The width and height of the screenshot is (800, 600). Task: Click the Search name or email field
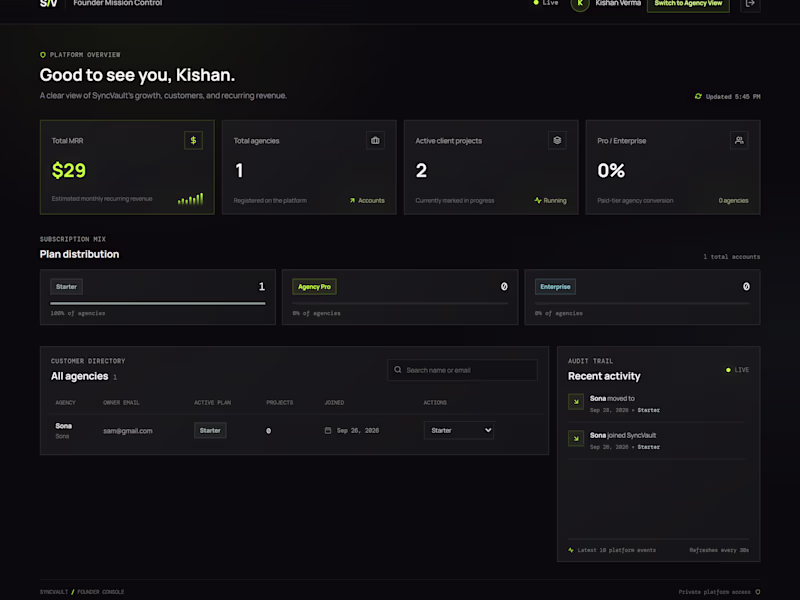pyautogui.click(x=462, y=370)
